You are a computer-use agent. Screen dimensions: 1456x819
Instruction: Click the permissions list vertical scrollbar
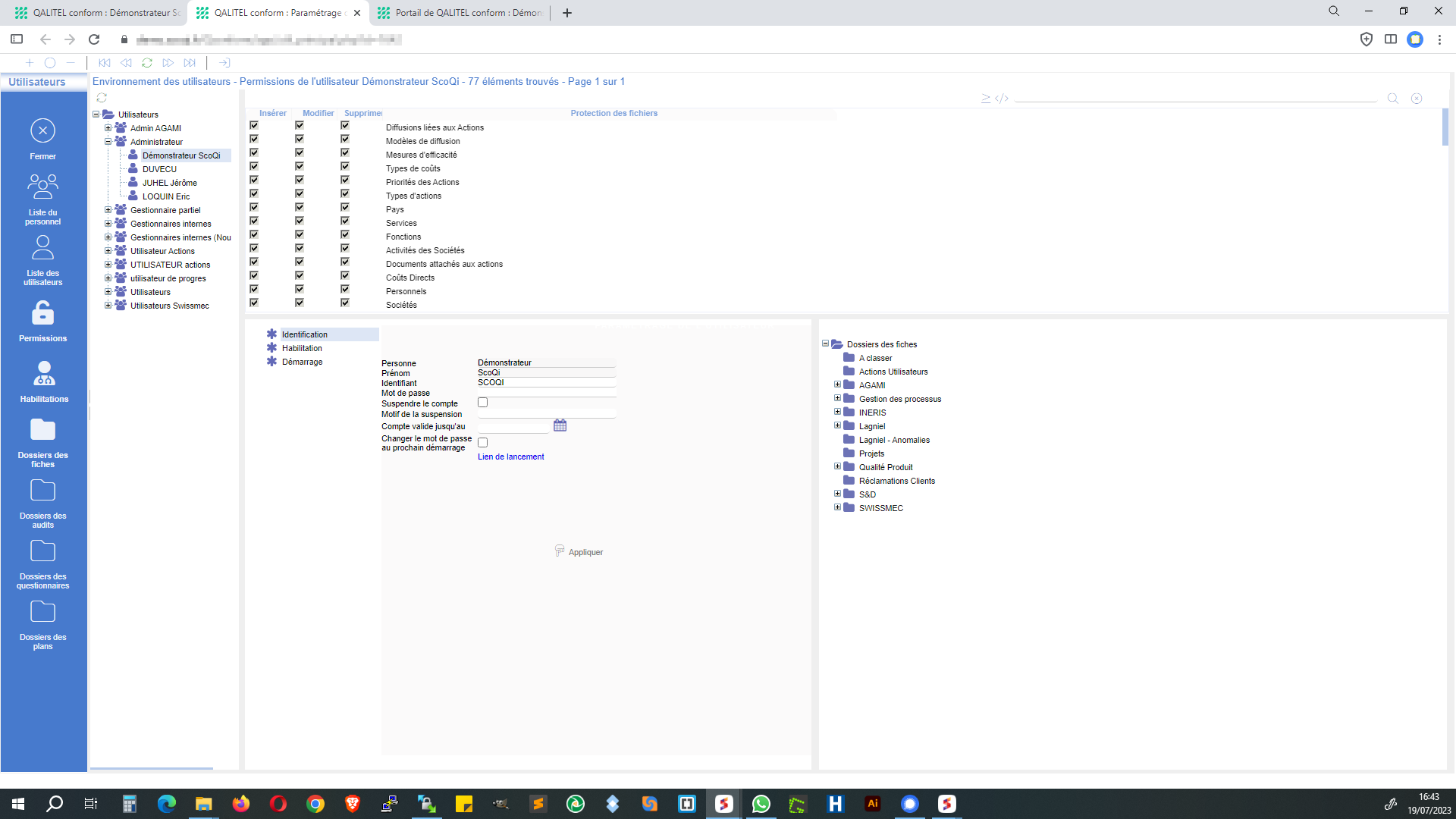click(x=1445, y=127)
